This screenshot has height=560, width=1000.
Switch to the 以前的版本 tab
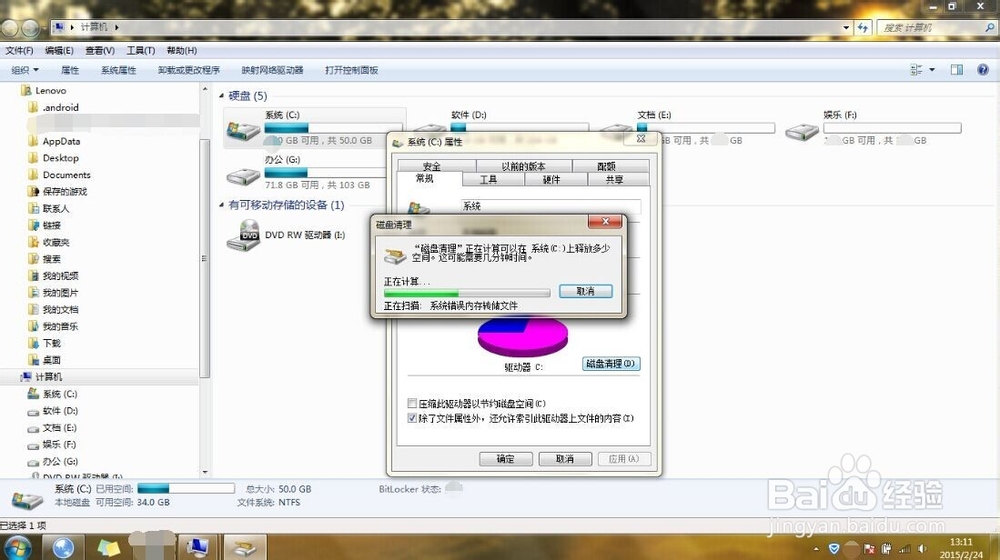[x=524, y=166]
